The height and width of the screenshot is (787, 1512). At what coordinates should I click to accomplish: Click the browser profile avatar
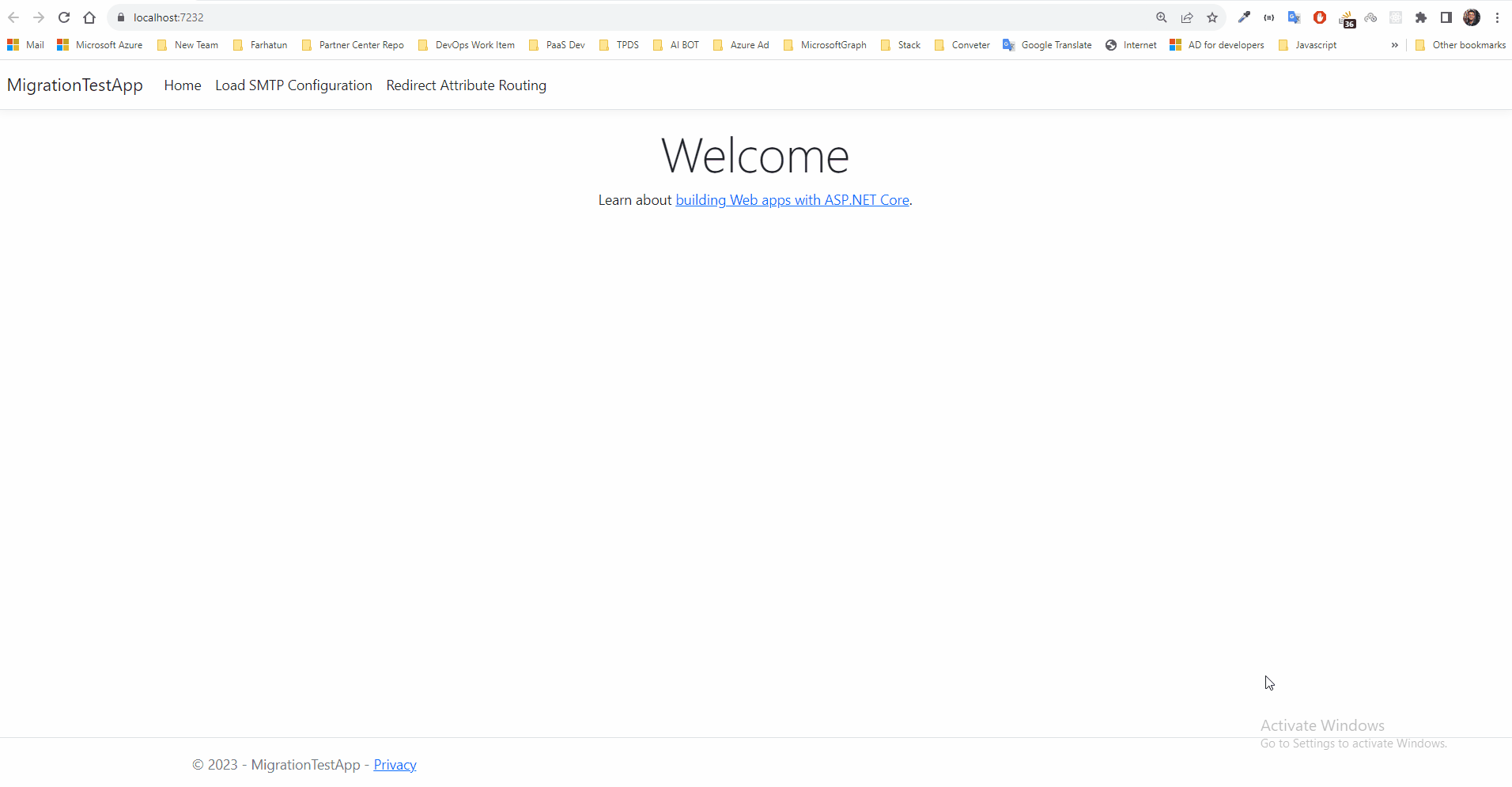point(1472,17)
